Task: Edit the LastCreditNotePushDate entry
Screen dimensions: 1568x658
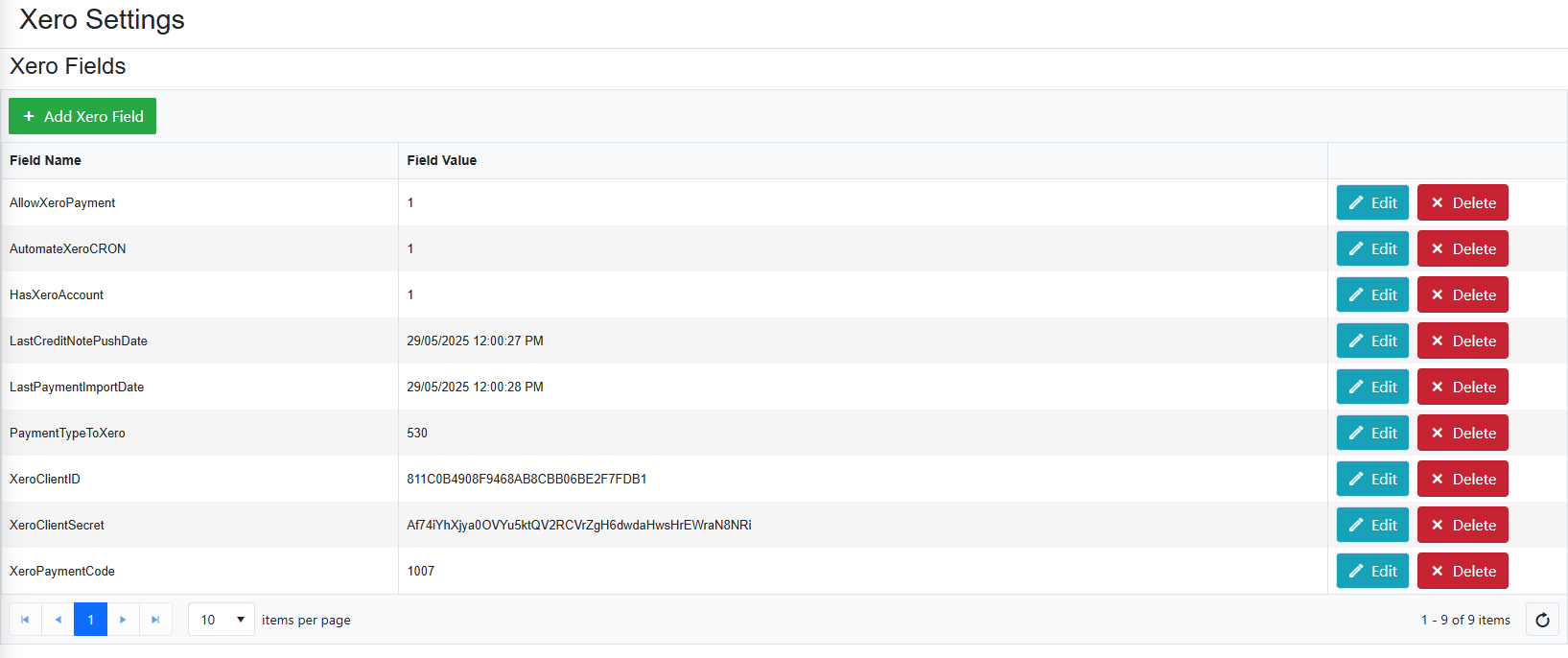Action: 1372,341
